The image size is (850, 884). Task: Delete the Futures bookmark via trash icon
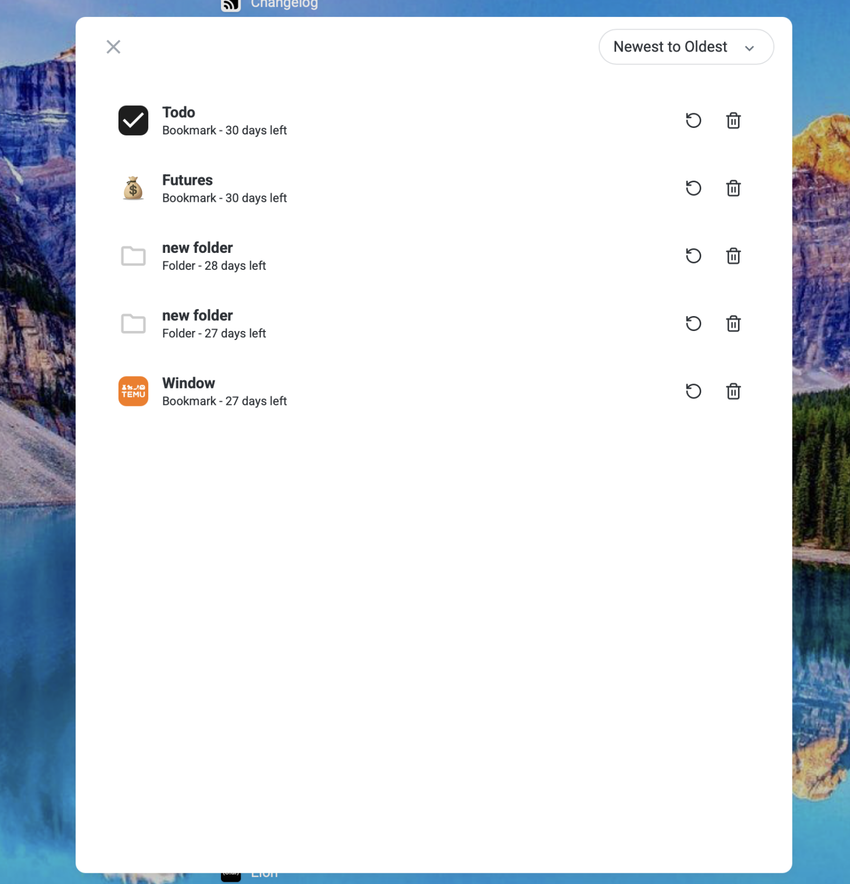733,188
